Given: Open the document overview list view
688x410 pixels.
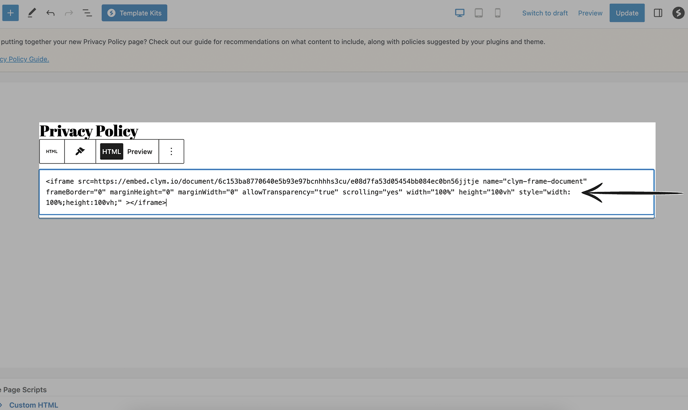Looking at the screenshot, I should [87, 13].
